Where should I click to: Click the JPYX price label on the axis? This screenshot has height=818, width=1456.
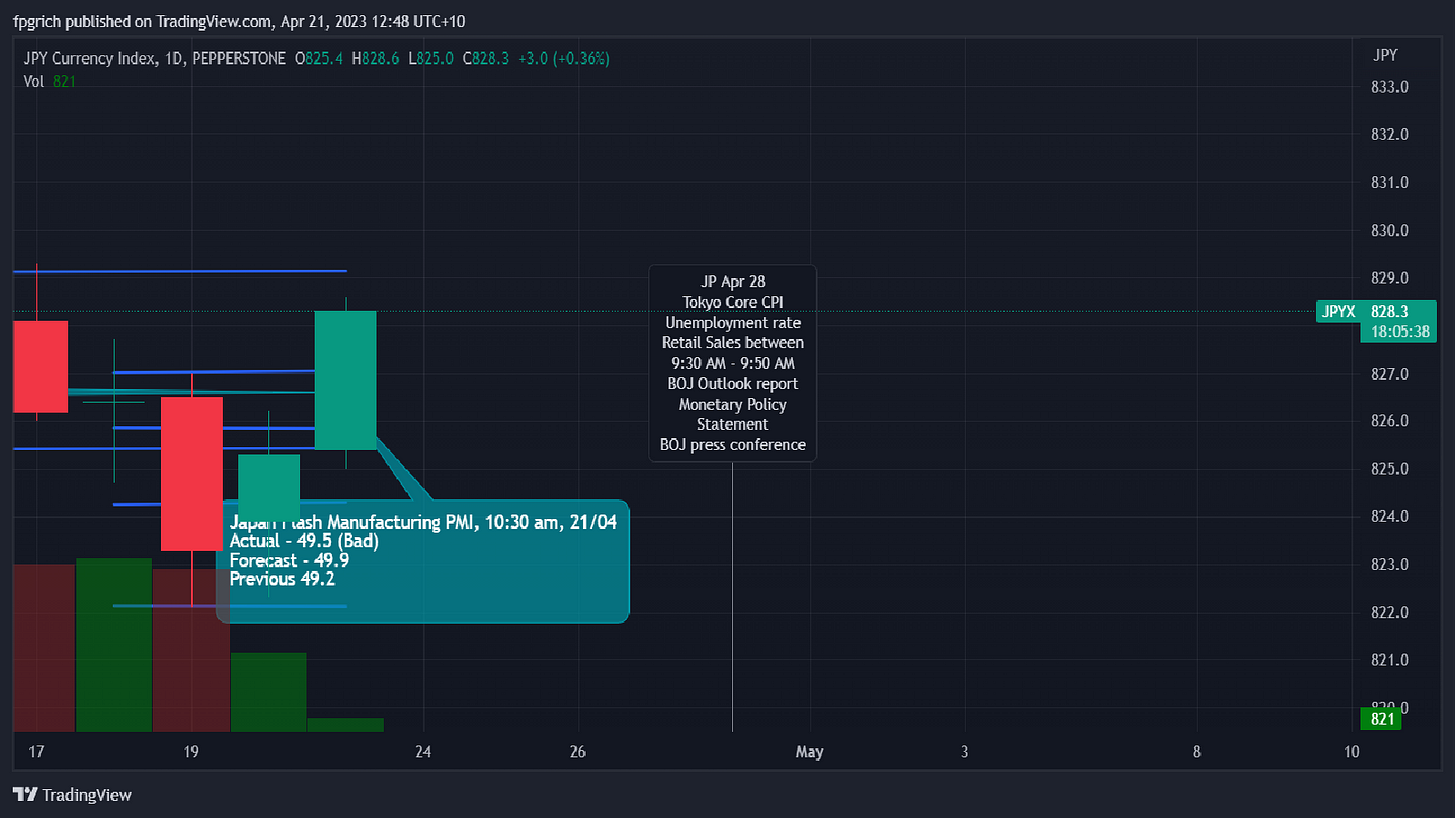pos(1376,312)
